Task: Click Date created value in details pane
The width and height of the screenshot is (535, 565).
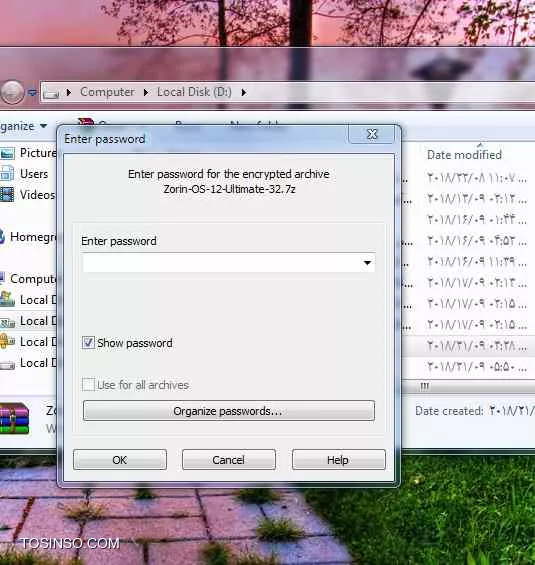Action: [x=512, y=411]
